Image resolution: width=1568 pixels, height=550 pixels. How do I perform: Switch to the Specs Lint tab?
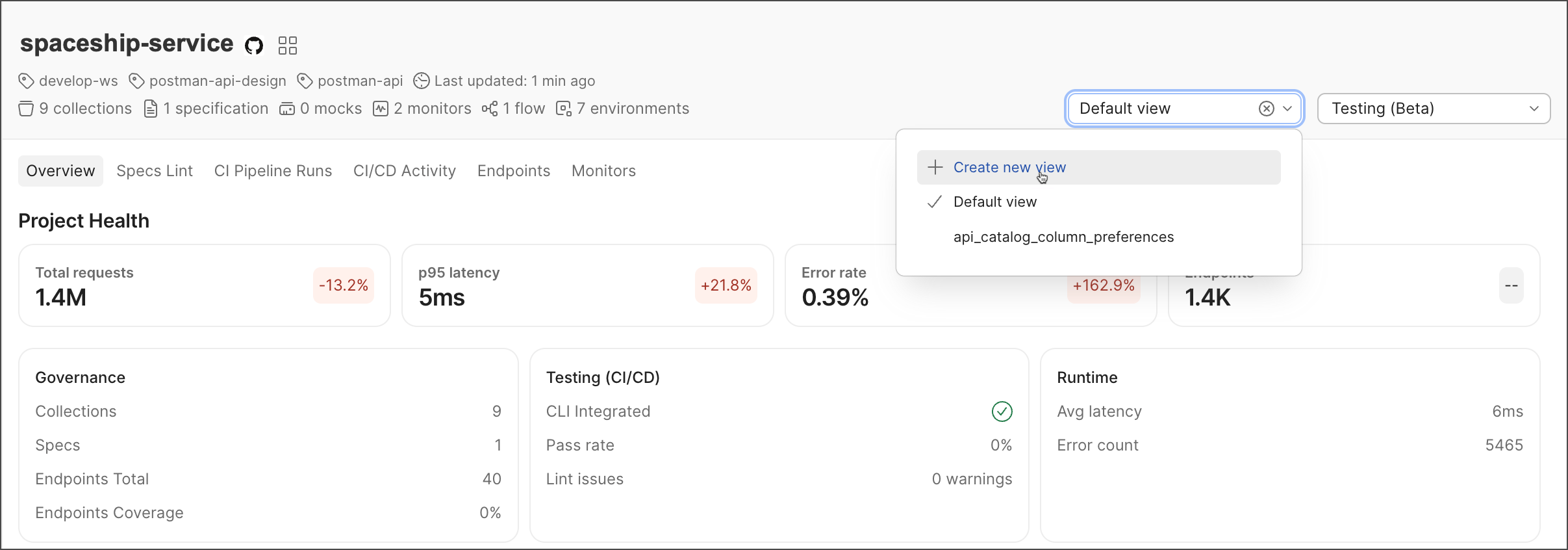pyautogui.click(x=155, y=171)
